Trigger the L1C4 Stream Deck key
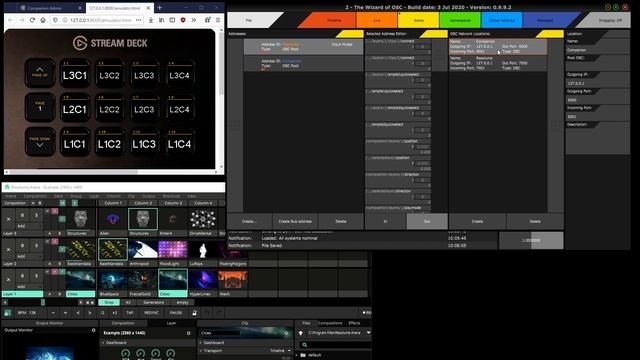 (x=179, y=142)
